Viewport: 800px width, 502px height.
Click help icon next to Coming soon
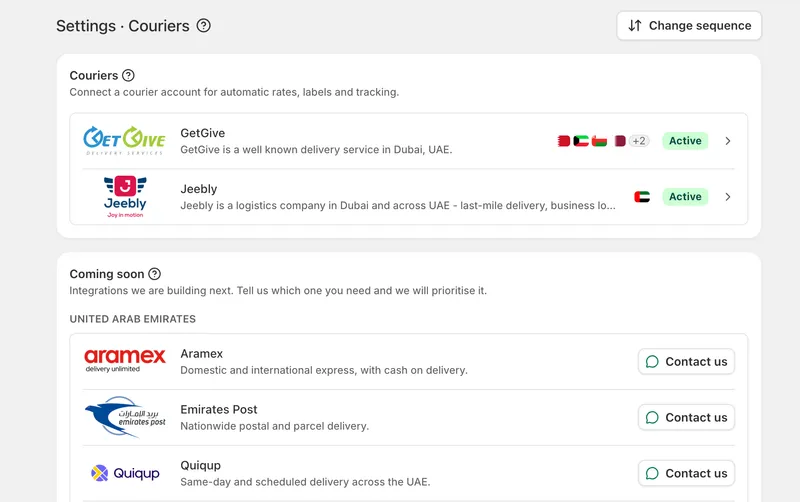click(x=155, y=274)
